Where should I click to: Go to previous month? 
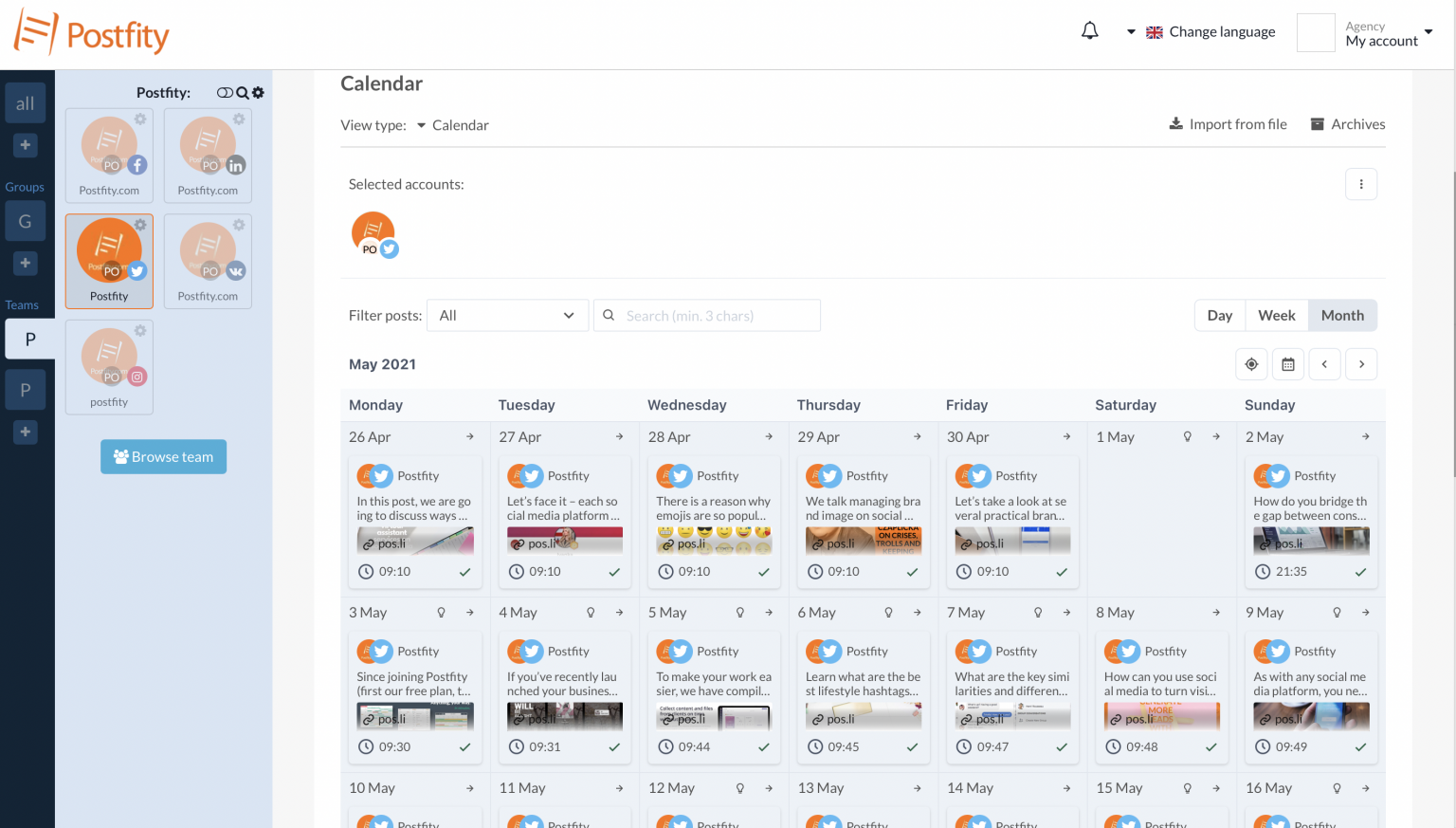(x=1324, y=364)
